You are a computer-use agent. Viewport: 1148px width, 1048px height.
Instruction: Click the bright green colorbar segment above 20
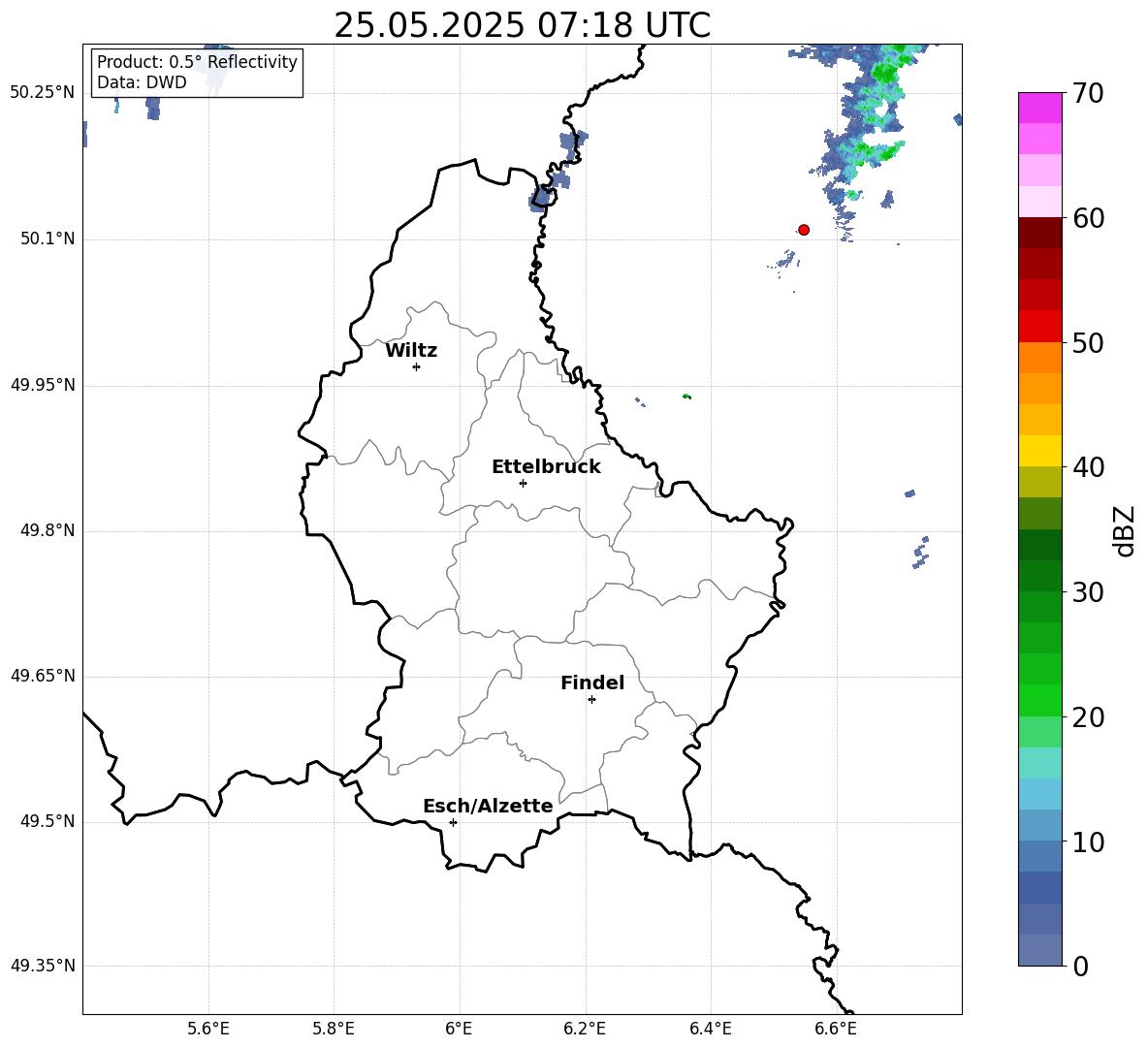[x=1039, y=700]
